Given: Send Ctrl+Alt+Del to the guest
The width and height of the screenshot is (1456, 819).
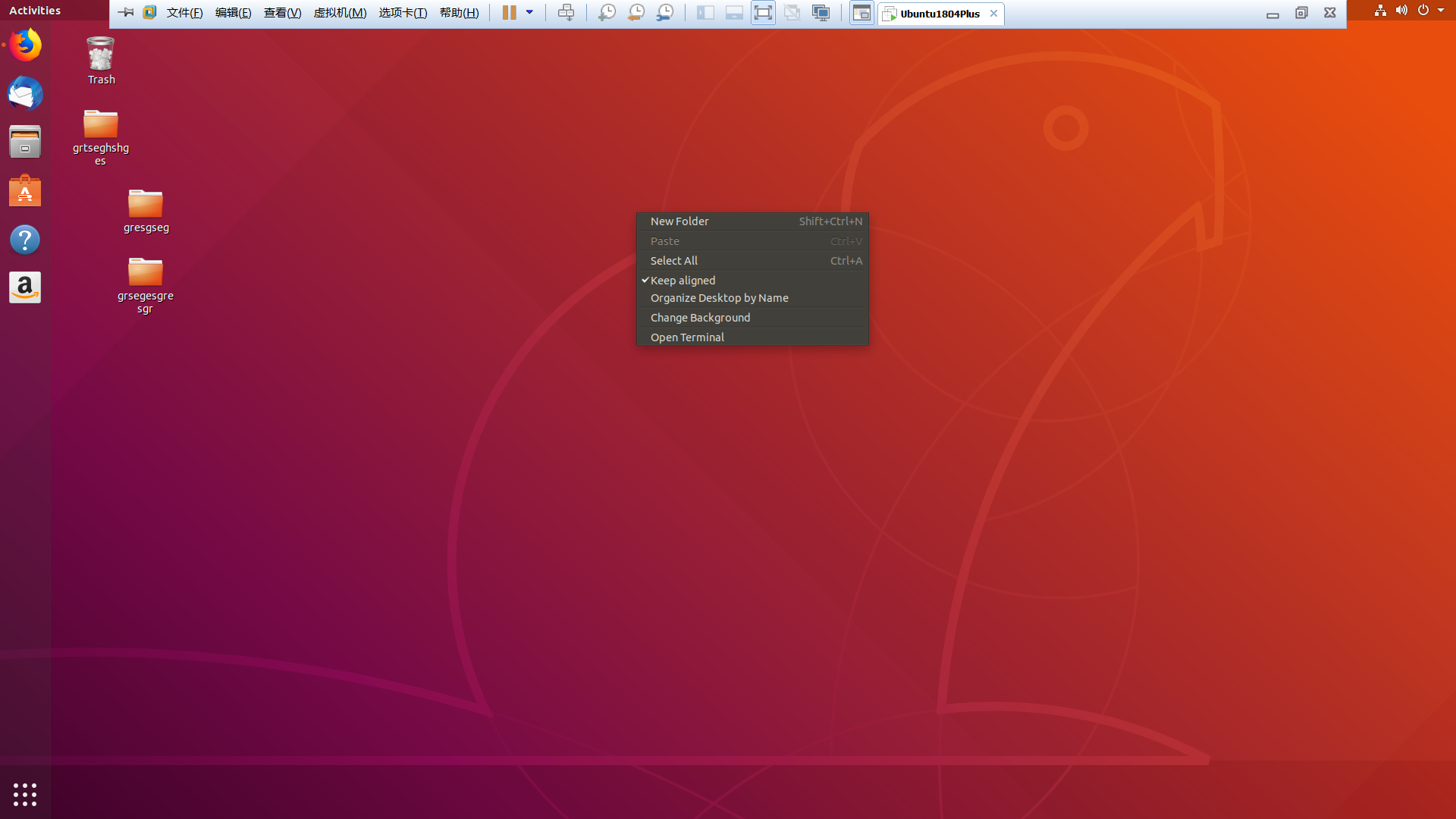Looking at the screenshot, I should (566, 12).
